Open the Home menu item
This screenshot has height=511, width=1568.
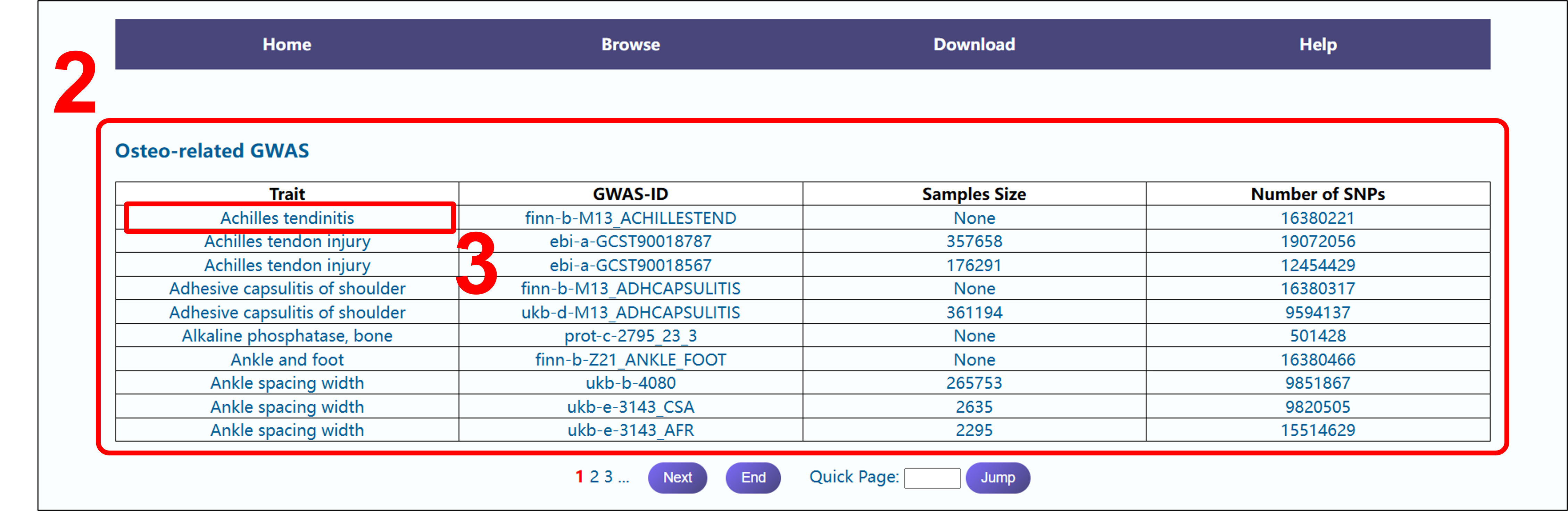(287, 44)
